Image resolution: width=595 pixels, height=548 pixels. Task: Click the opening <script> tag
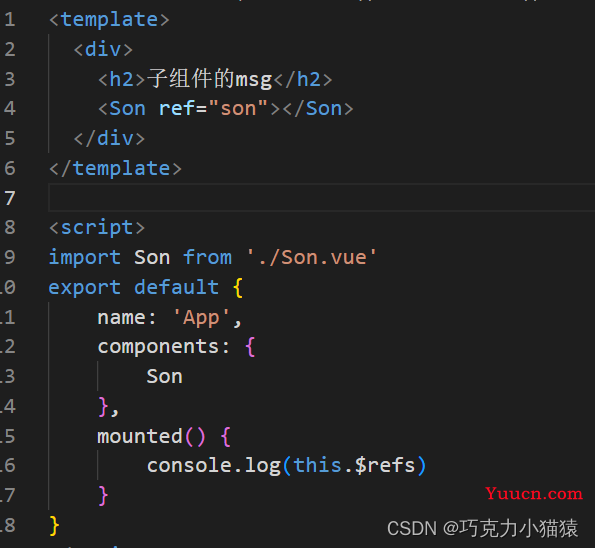click(x=97, y=228)
